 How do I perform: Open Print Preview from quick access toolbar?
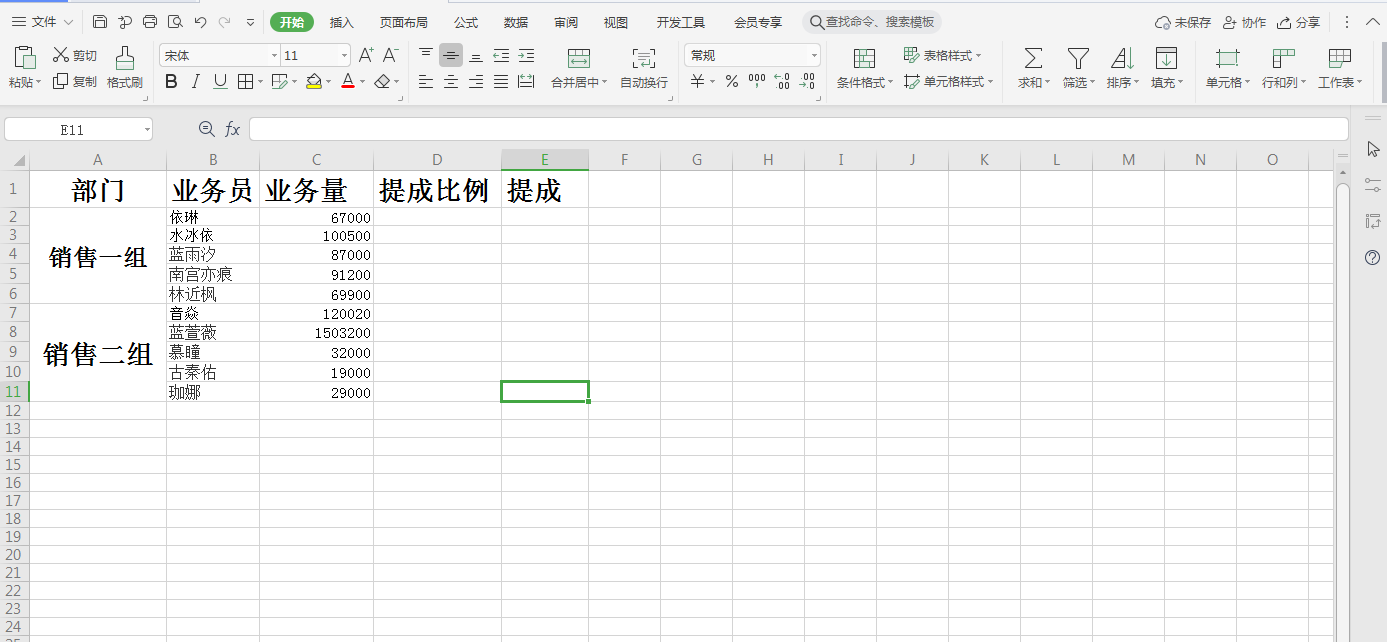[x=175, y=22]
